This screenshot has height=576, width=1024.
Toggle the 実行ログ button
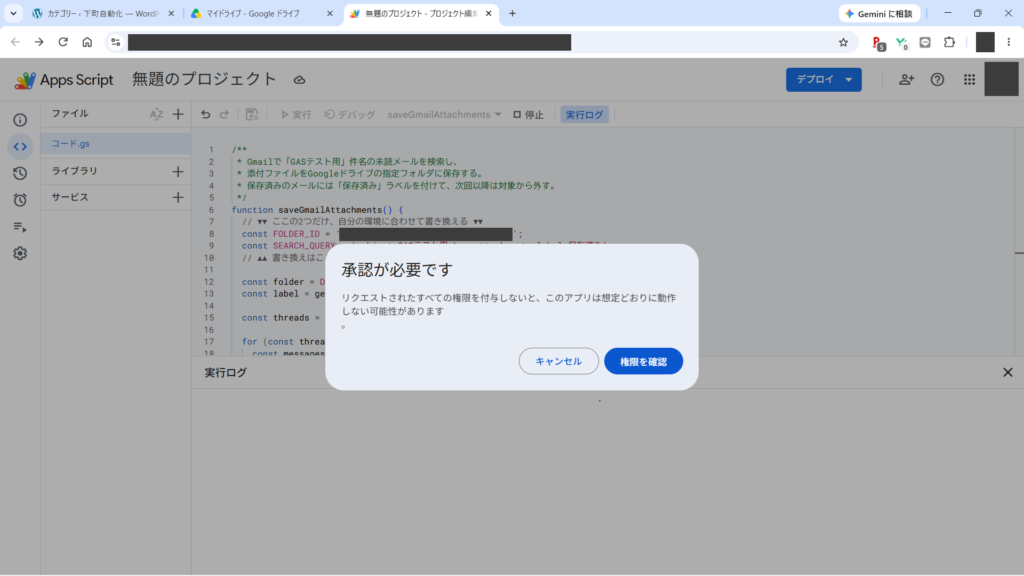tap(584, 114)
